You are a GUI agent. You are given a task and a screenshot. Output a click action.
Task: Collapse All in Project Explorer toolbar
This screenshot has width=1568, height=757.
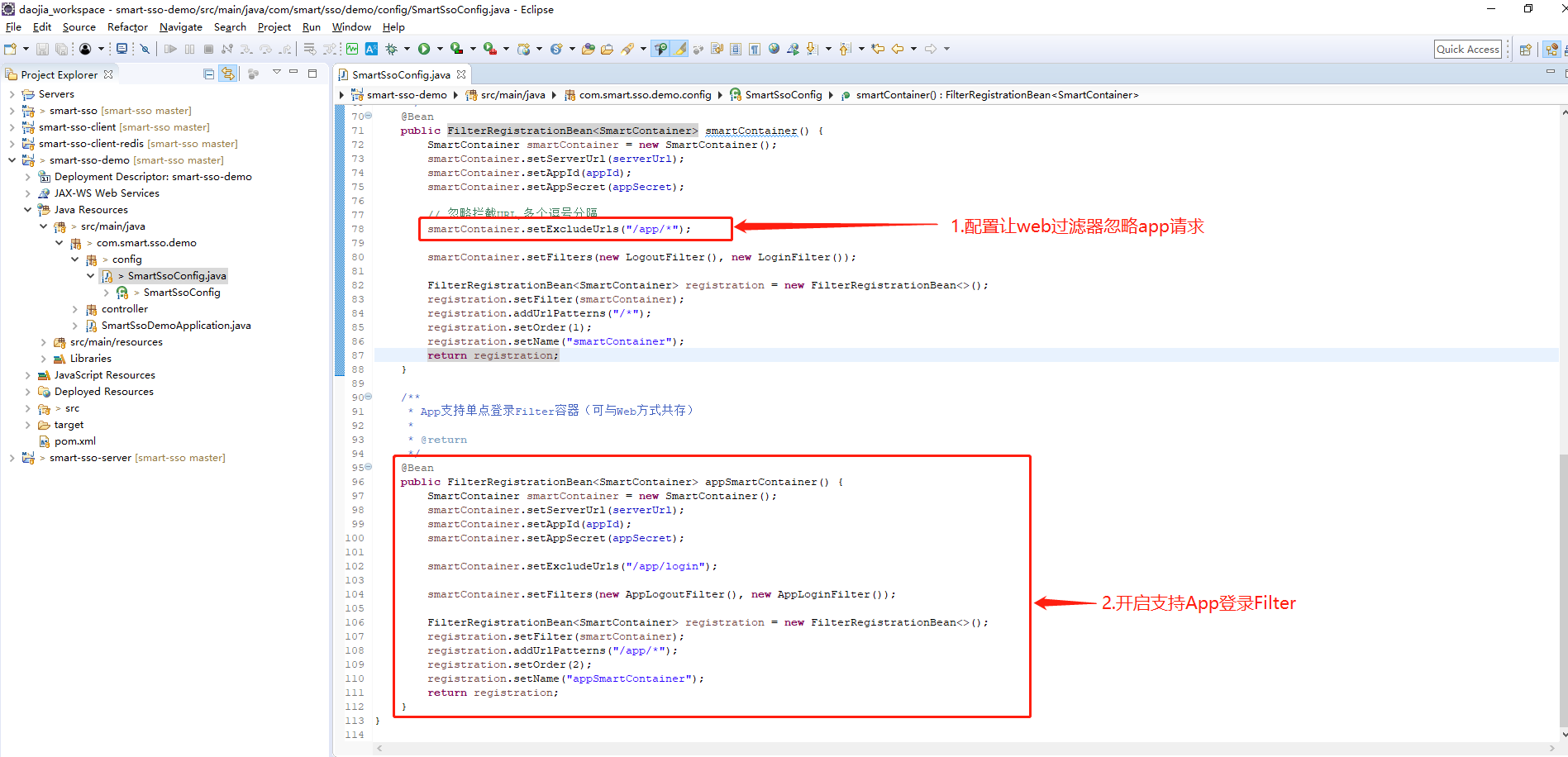(209, 74)
